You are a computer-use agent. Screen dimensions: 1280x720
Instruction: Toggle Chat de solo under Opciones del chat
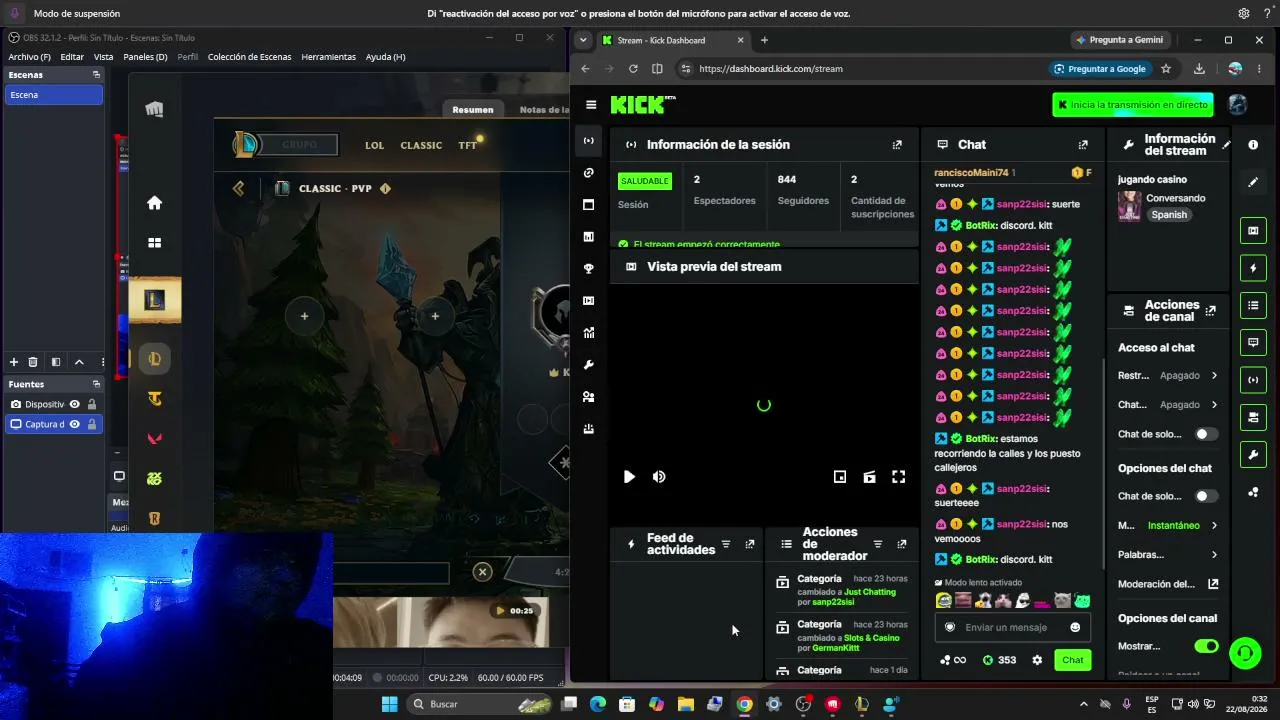(x=1206, y=496)
